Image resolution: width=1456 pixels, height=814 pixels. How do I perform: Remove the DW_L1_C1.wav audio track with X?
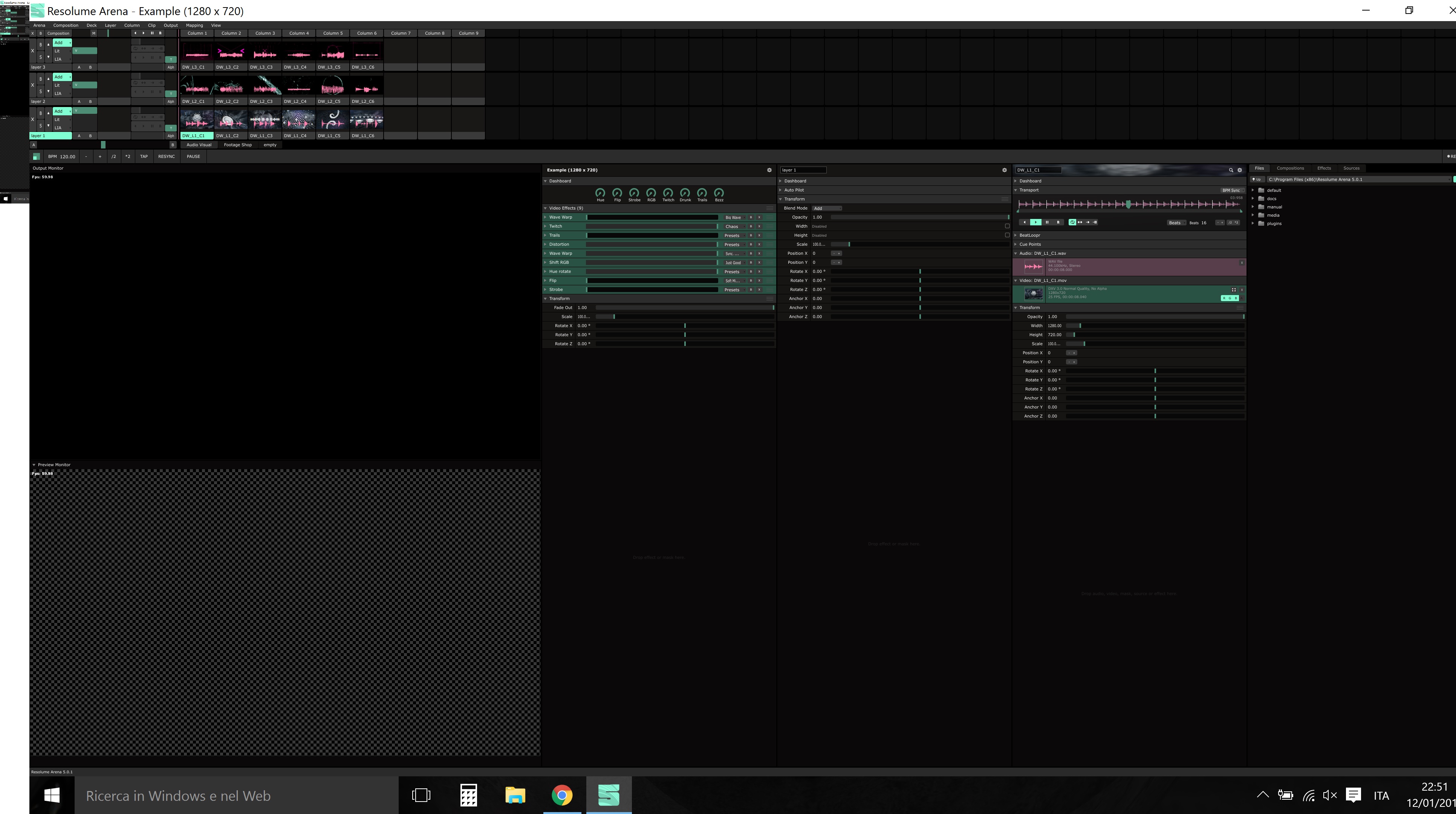1242,262
